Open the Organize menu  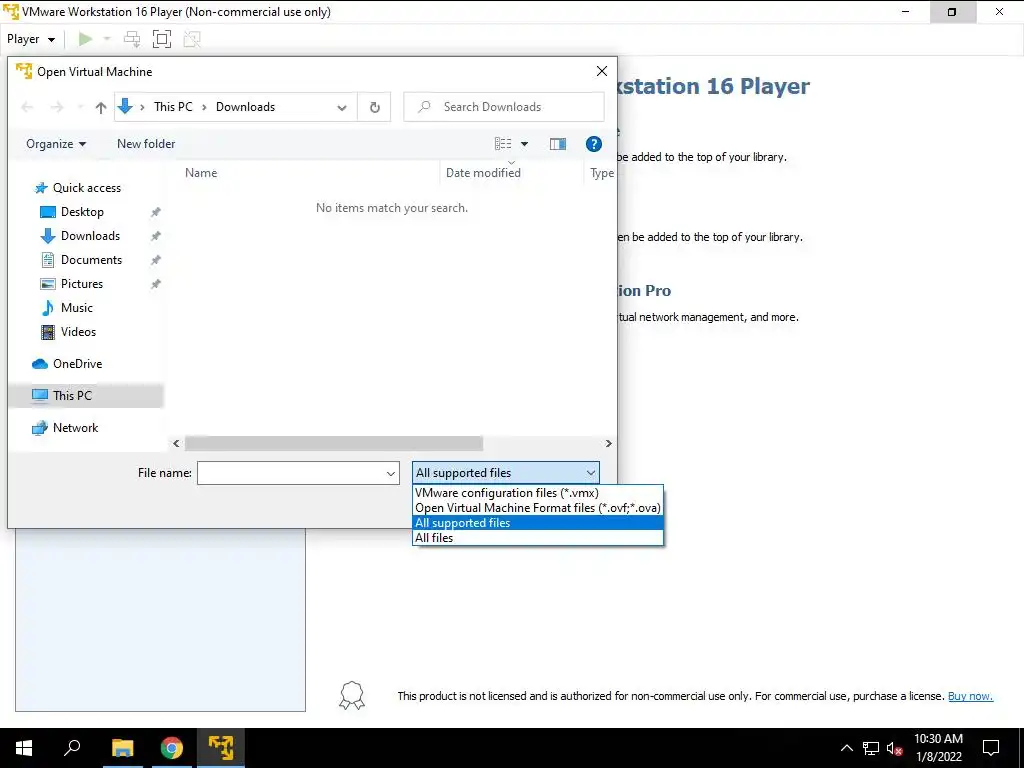click(56, 144)
